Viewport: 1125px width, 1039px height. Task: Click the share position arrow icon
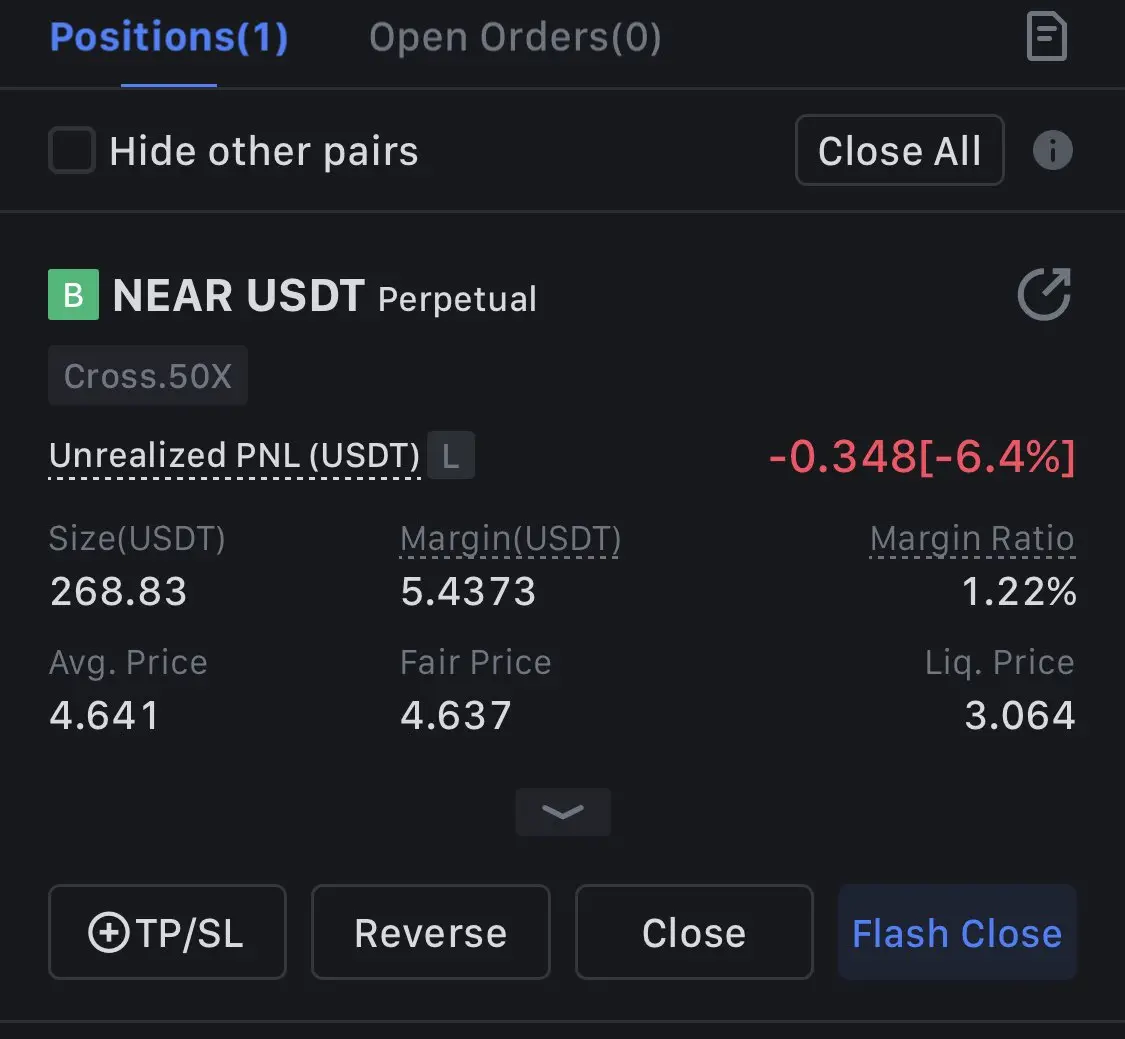coord(1045,294)
